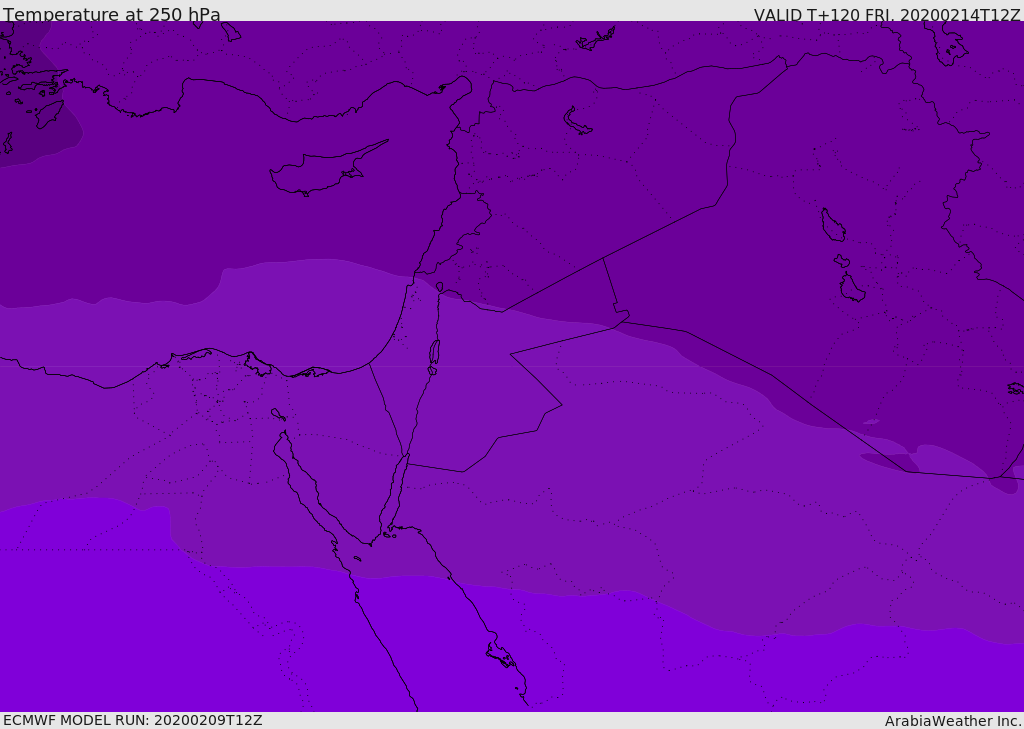This screenshot has height=729, width=1024.
Task: Click the Sea of Galilee
Action: click(x=439, y=288)
